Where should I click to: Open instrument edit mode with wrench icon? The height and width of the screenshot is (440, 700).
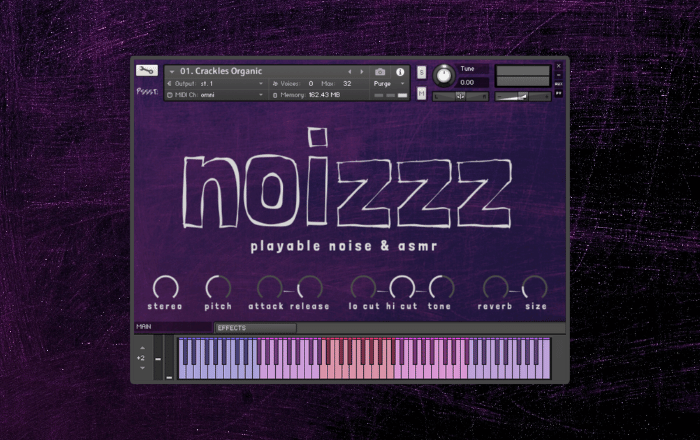(146, 71)
